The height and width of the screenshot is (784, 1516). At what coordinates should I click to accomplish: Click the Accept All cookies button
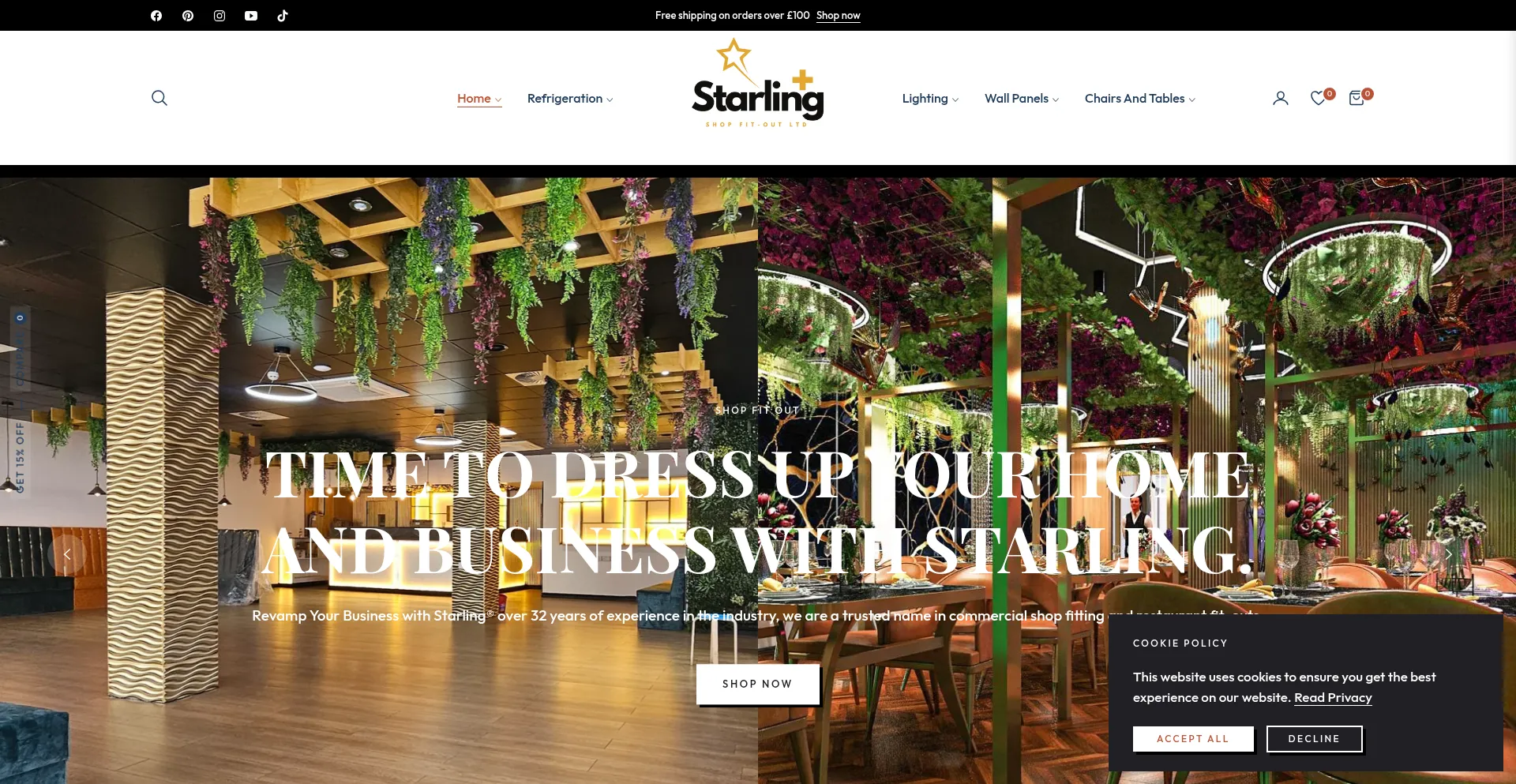tap(1193, 739)
